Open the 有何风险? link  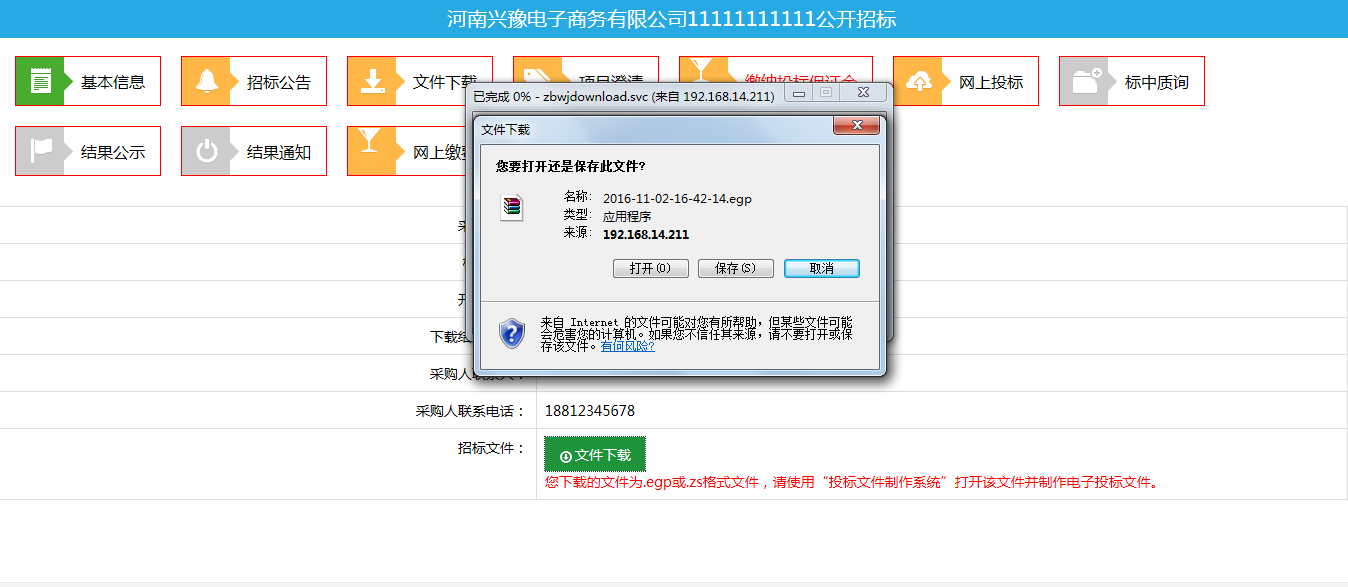click(x=627, y=346)
